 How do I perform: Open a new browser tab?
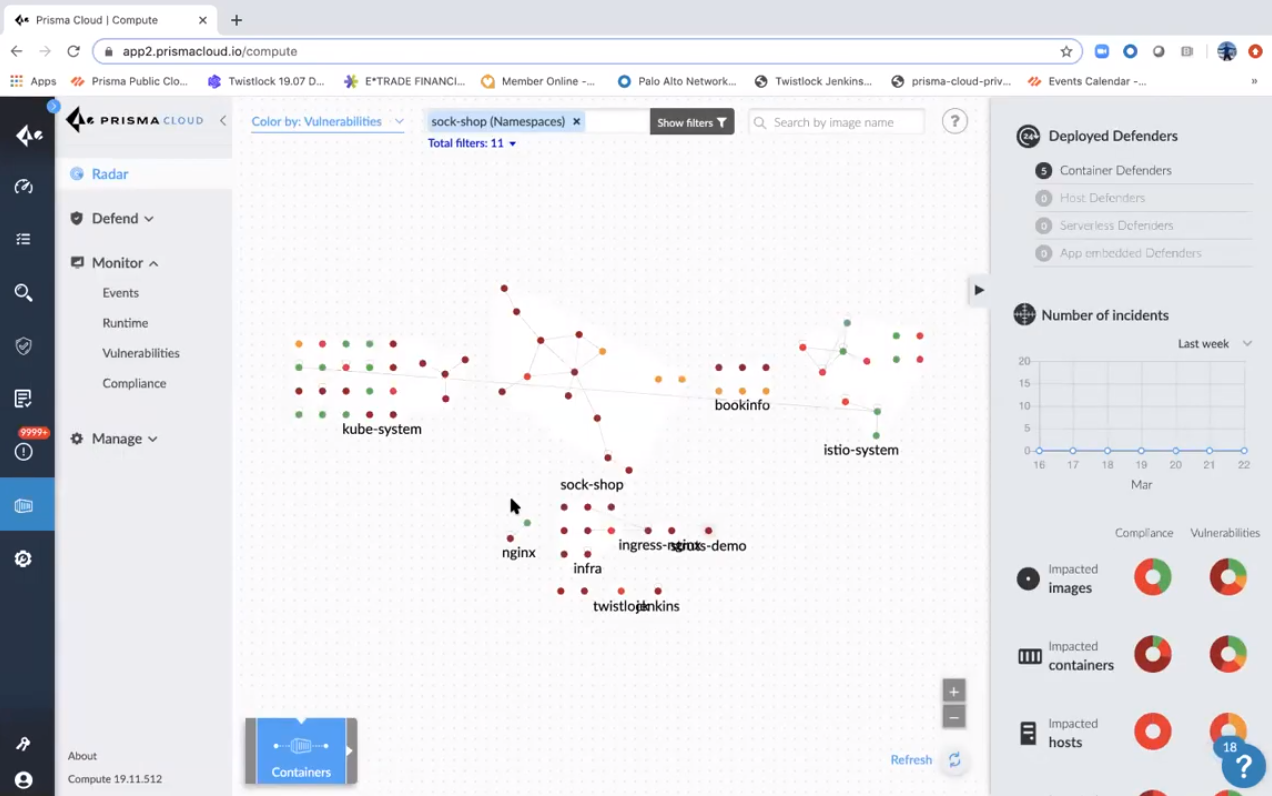pyautogui.click(x=237, y=20)
